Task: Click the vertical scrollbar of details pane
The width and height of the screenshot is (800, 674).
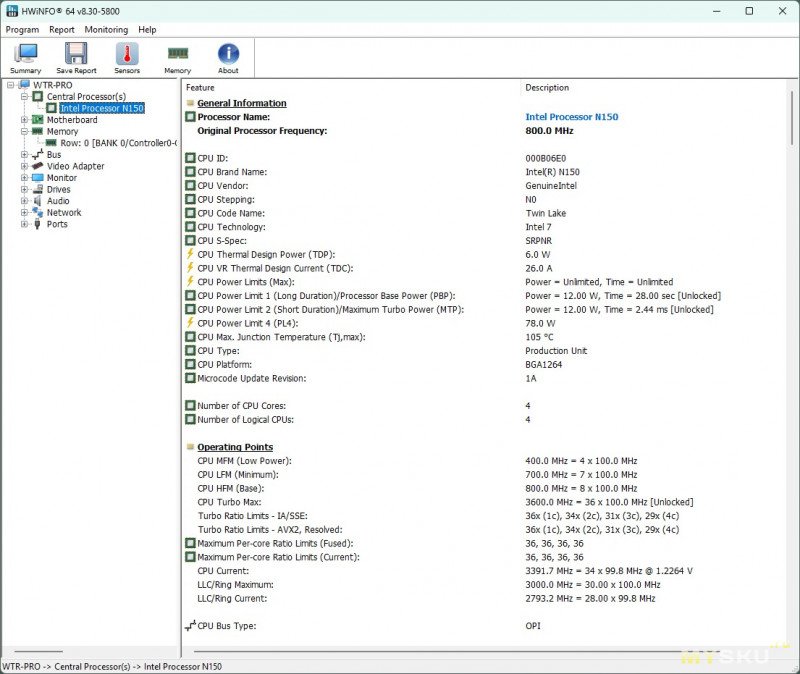Action: point(792,117)
